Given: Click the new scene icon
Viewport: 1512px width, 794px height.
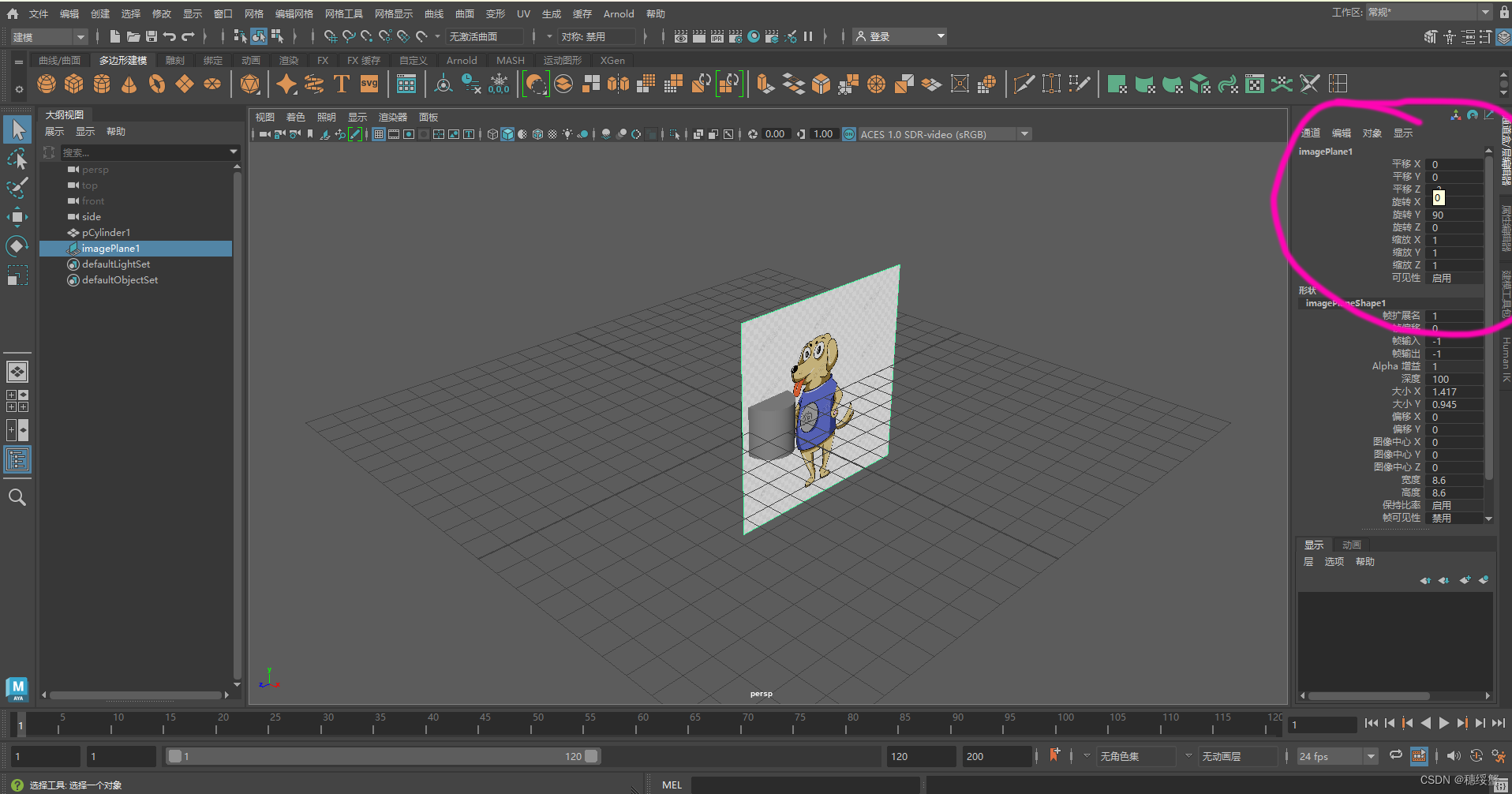Looking at the screenshot, I should point(115,36).
